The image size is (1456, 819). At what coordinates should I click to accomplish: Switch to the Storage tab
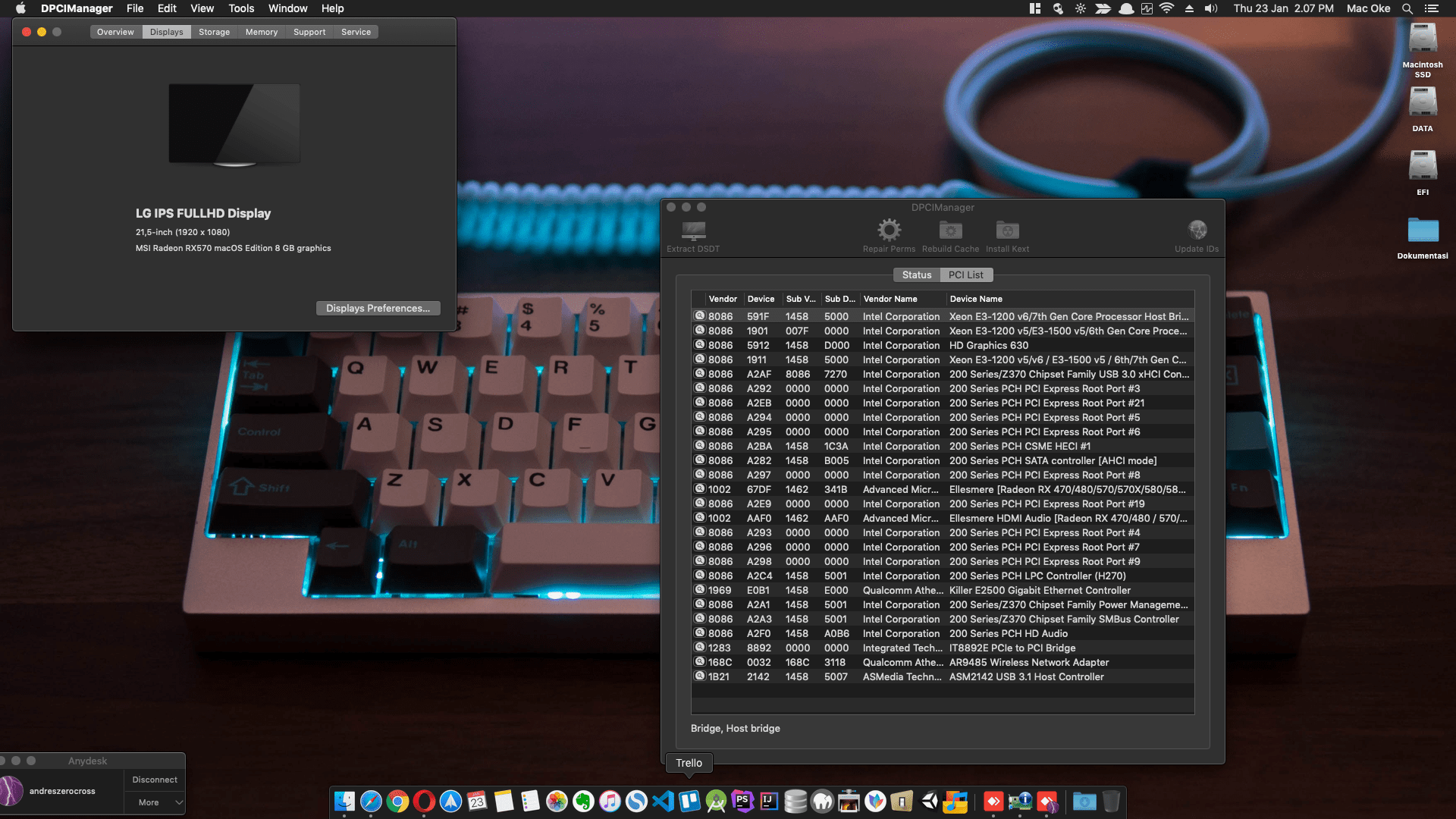[214, 32]
